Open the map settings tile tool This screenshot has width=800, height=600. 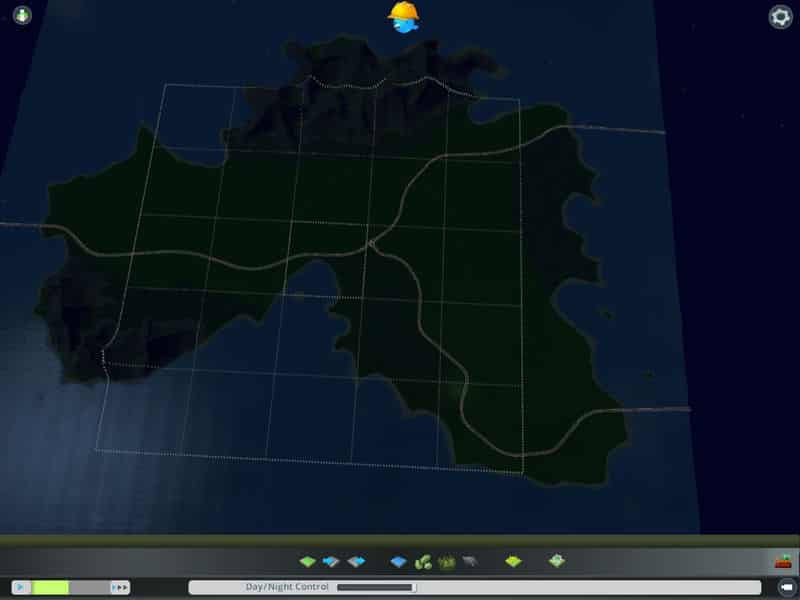coord(557,562)
